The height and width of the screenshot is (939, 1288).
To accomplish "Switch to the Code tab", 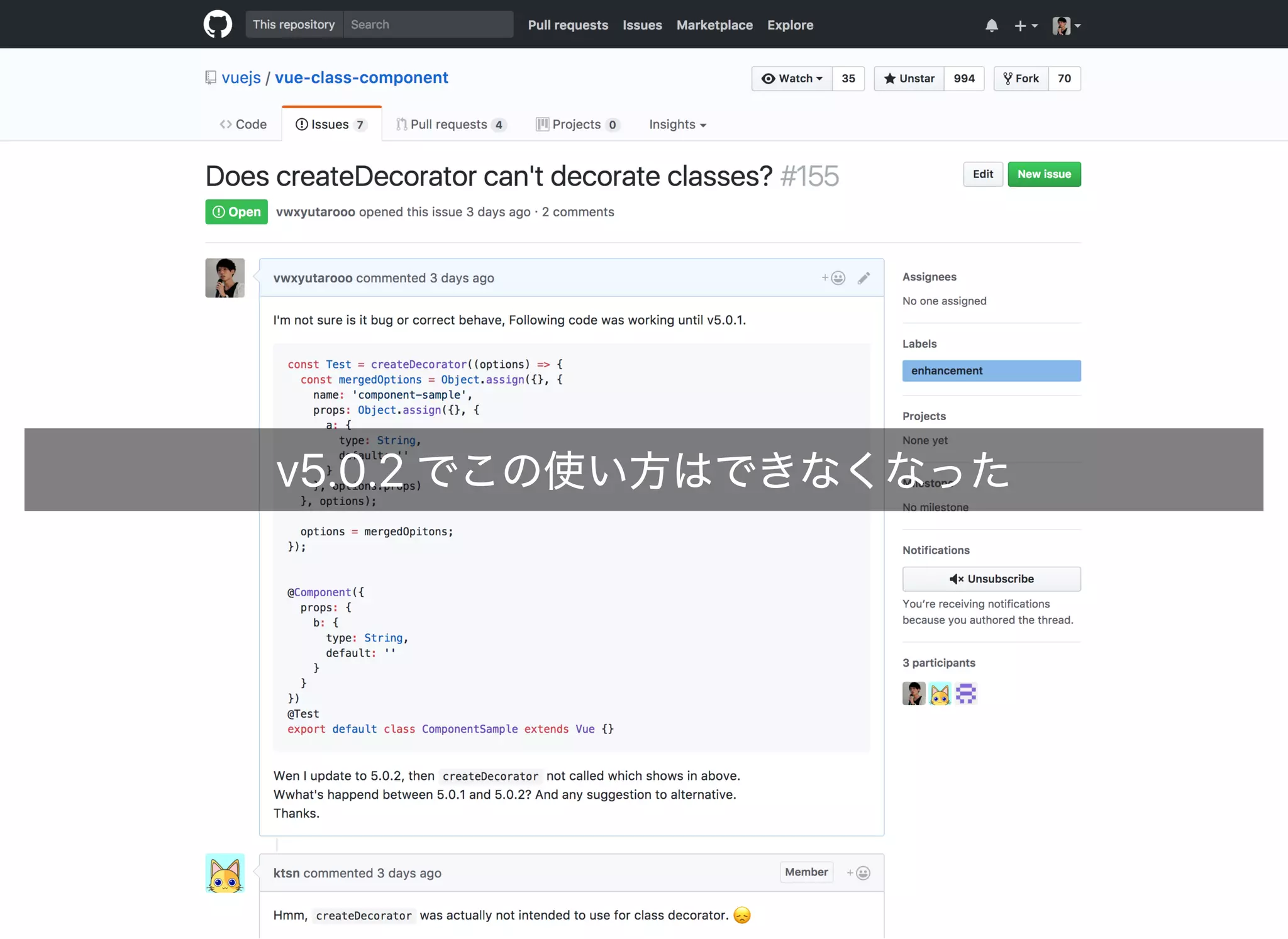I will tap(243, 125).
